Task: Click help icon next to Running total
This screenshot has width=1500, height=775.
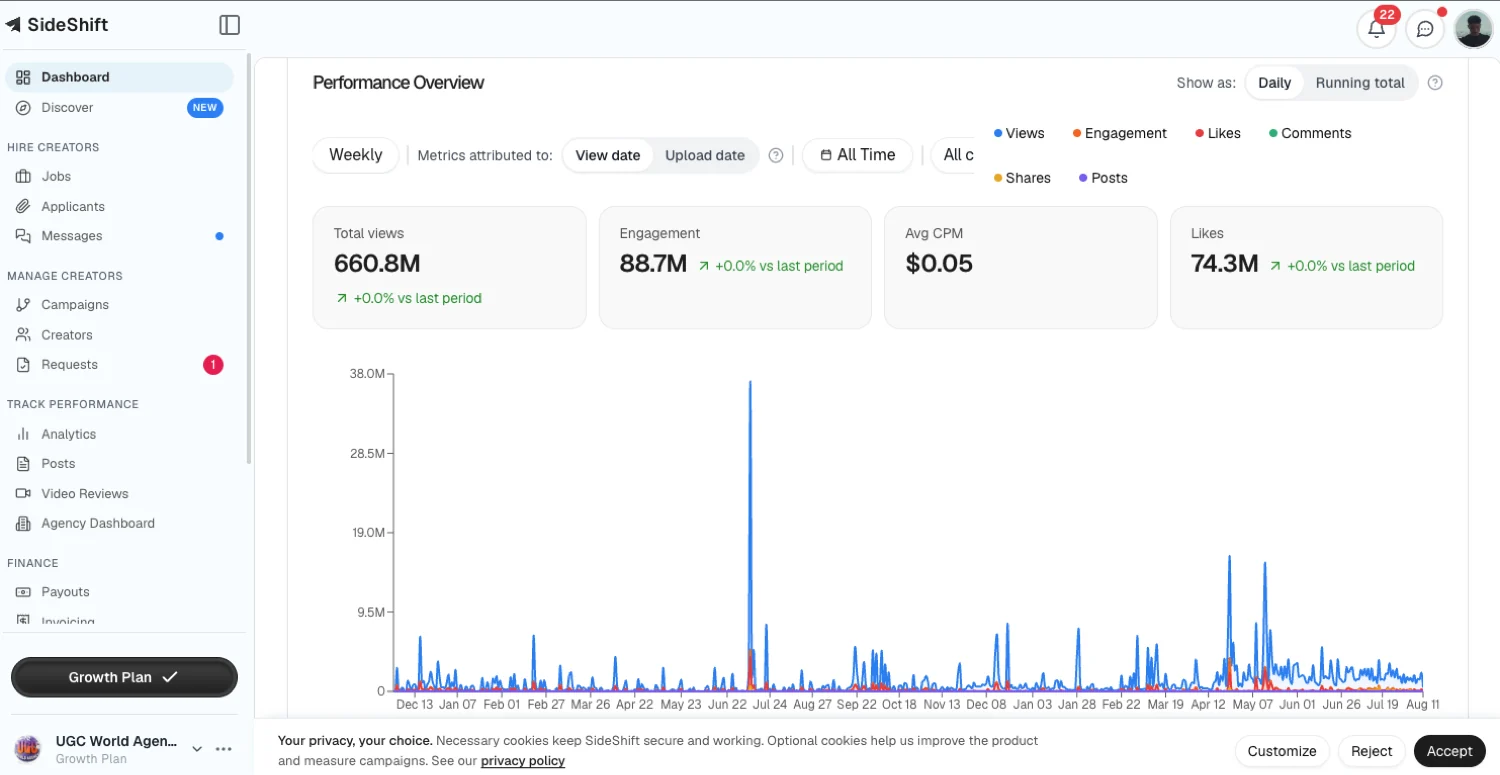Action: (x=1435, y=83)
